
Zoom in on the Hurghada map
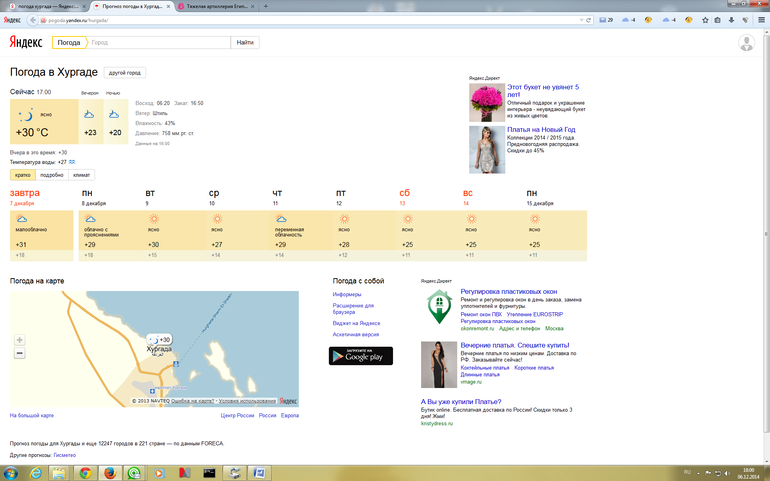pos(20,340)
